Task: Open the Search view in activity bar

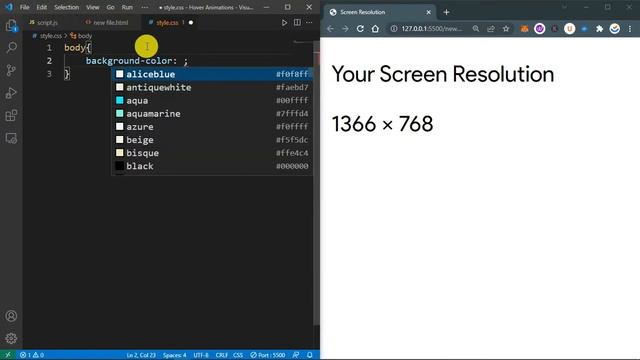Action: 11,47
